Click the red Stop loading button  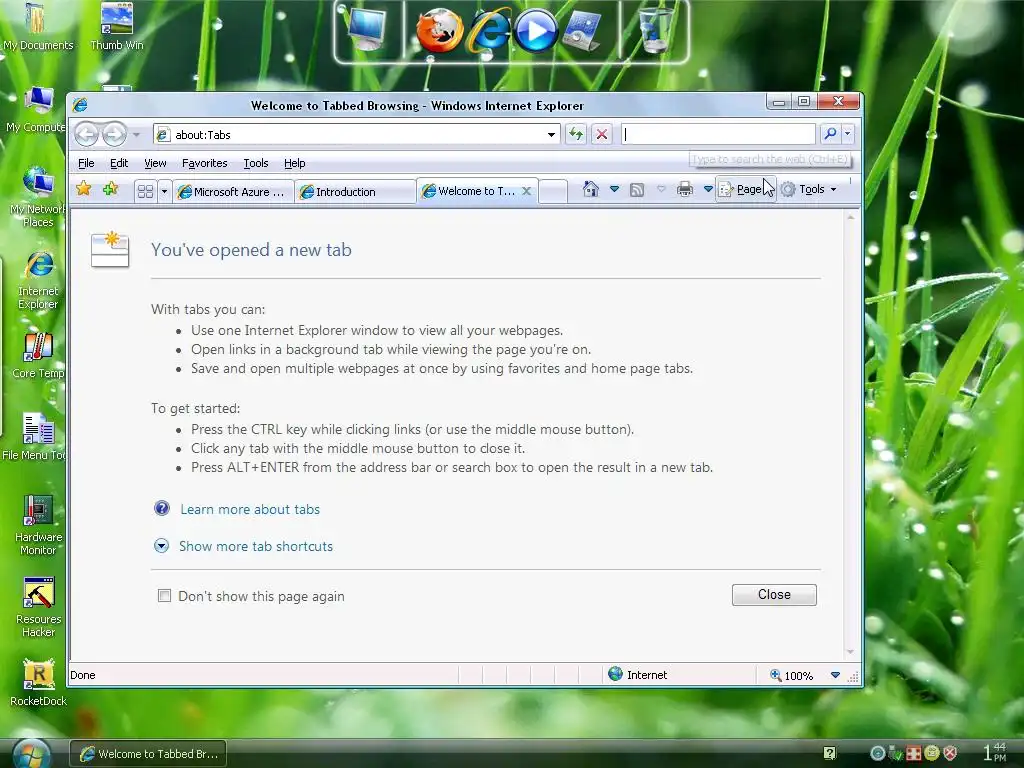pos(602,135)
